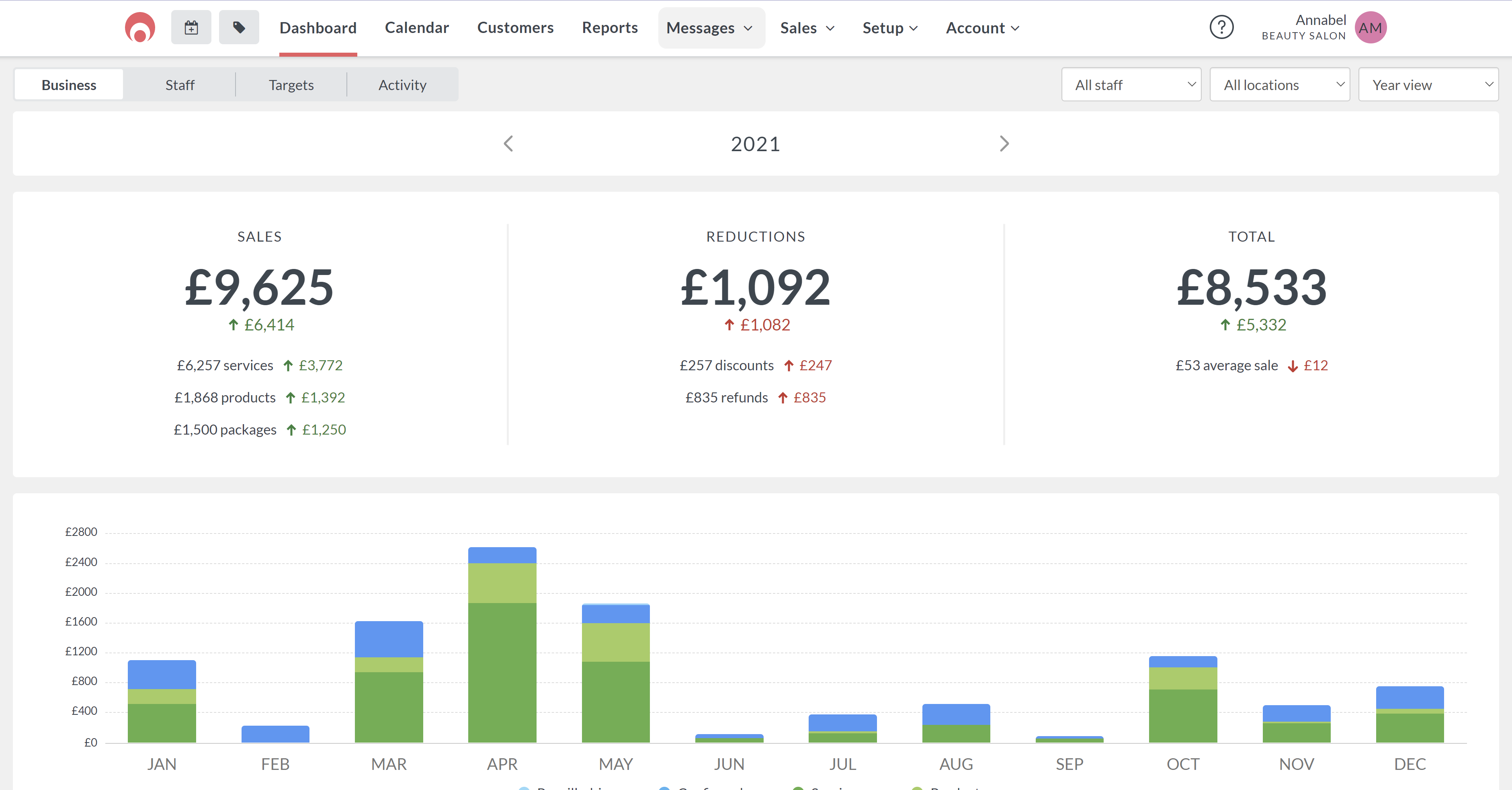
Task: Click the £1,092 reductions figure
Action: click(756, 287)
